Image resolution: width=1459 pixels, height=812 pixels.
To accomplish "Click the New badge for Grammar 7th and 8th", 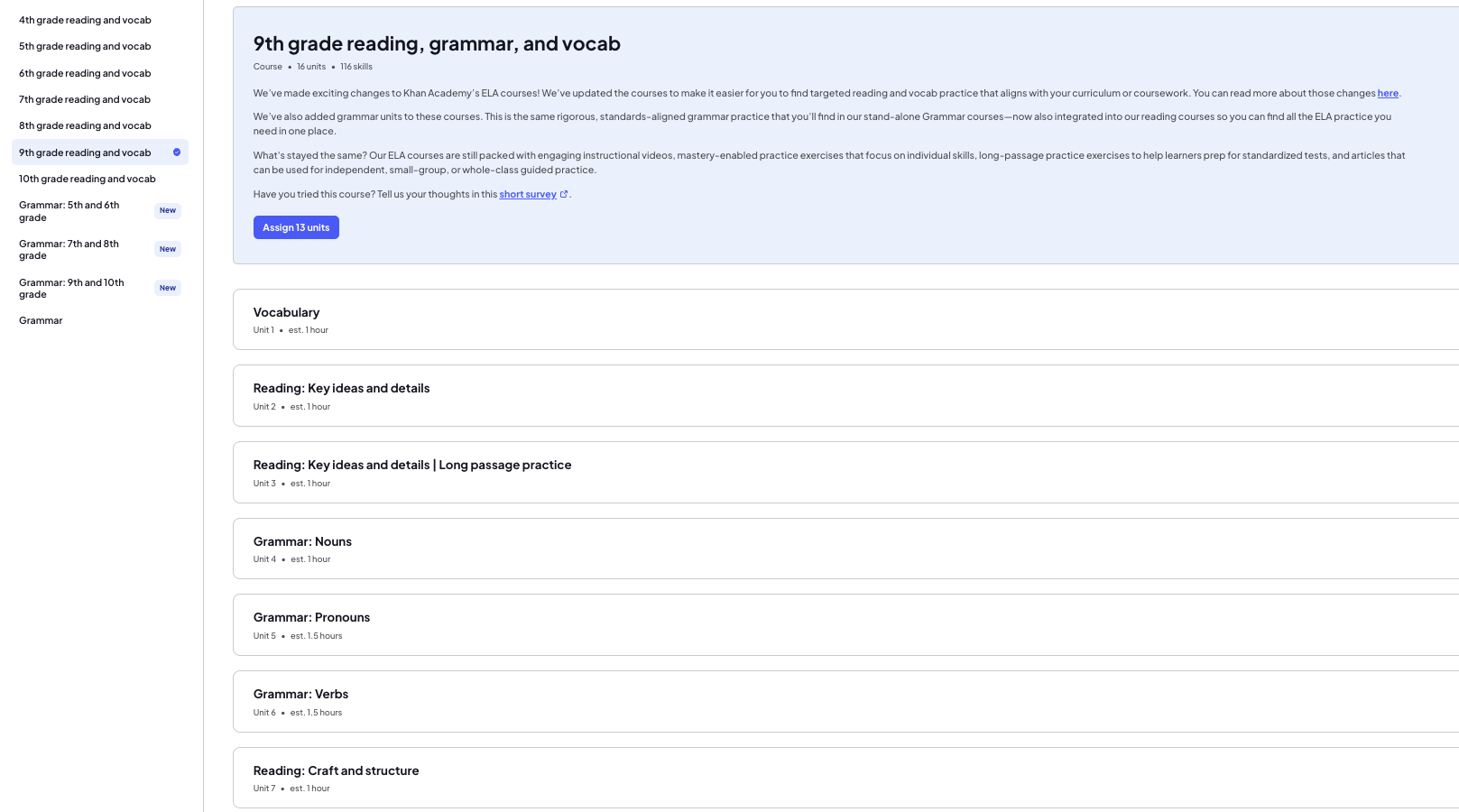I will click(x=168, y=249).
